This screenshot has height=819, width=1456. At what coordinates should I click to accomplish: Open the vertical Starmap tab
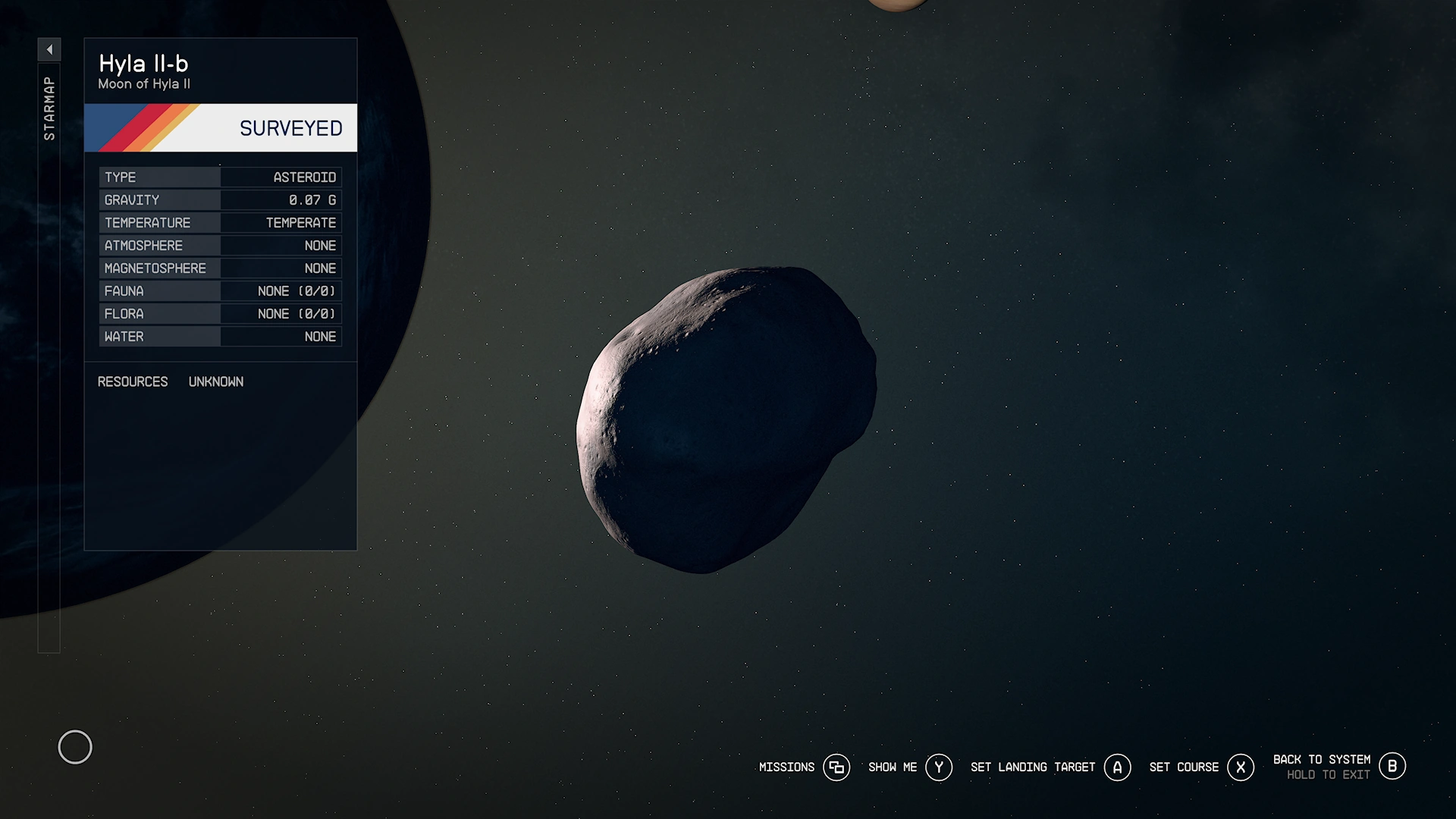(x=49, y=108)
